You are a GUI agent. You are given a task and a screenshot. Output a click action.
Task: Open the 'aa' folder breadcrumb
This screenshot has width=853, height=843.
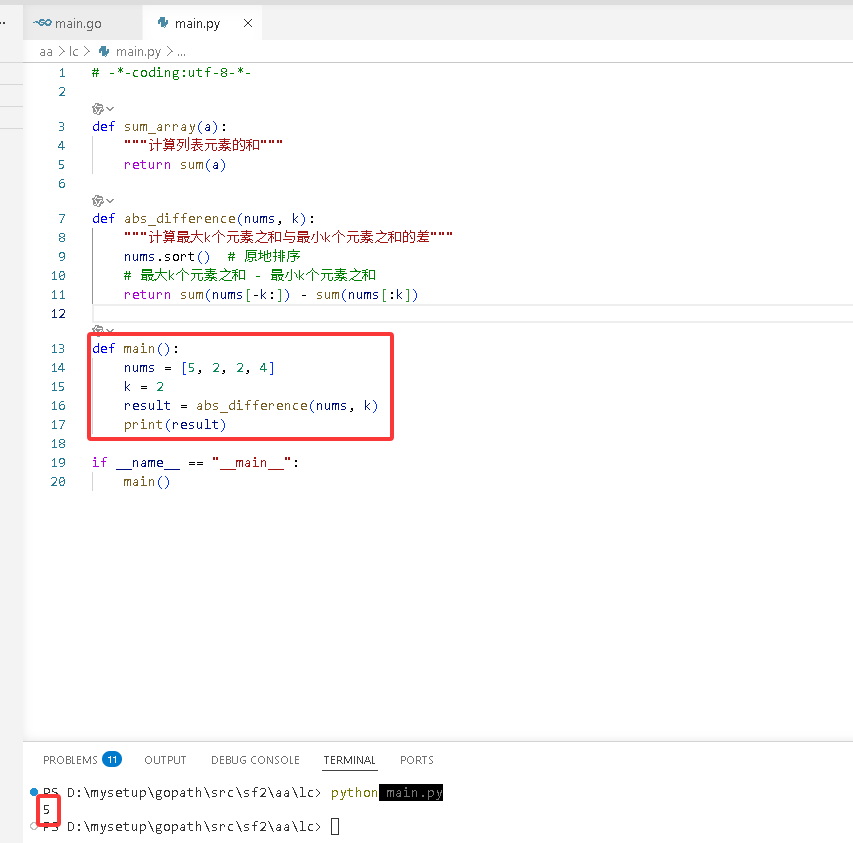46,52
